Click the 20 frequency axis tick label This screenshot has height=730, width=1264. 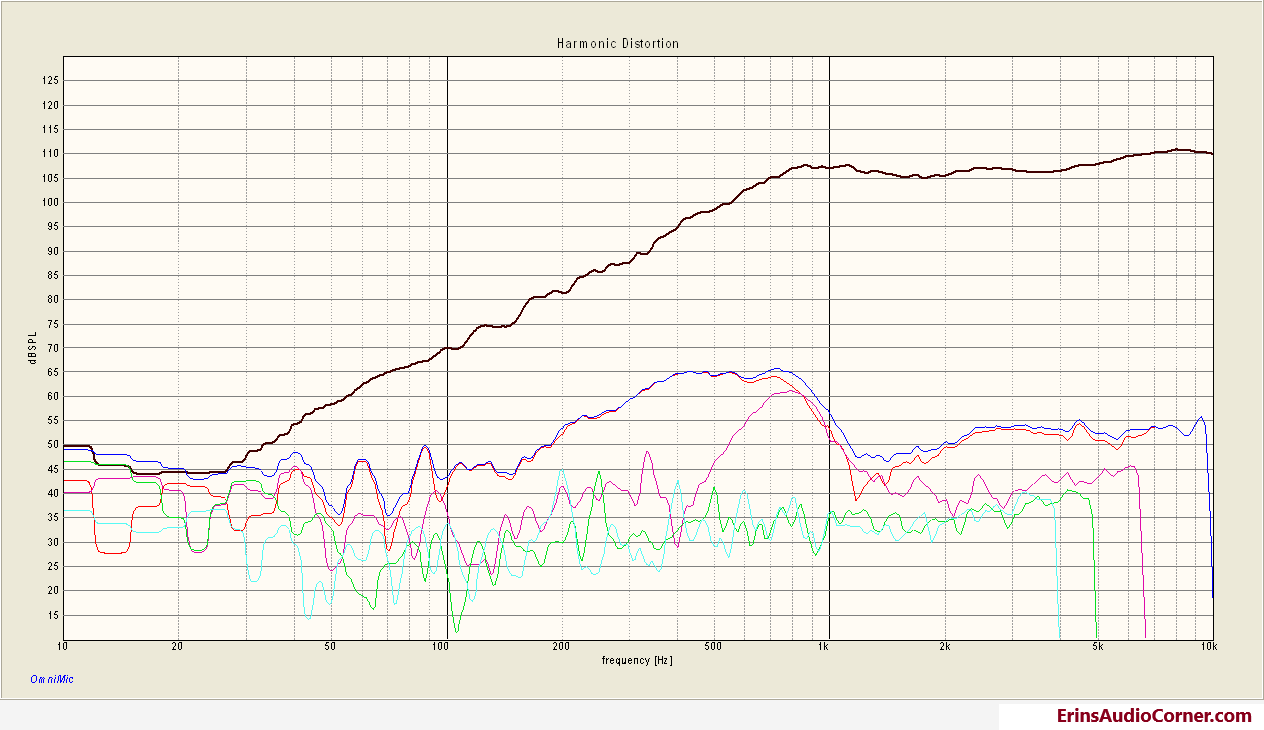point(177,647)
